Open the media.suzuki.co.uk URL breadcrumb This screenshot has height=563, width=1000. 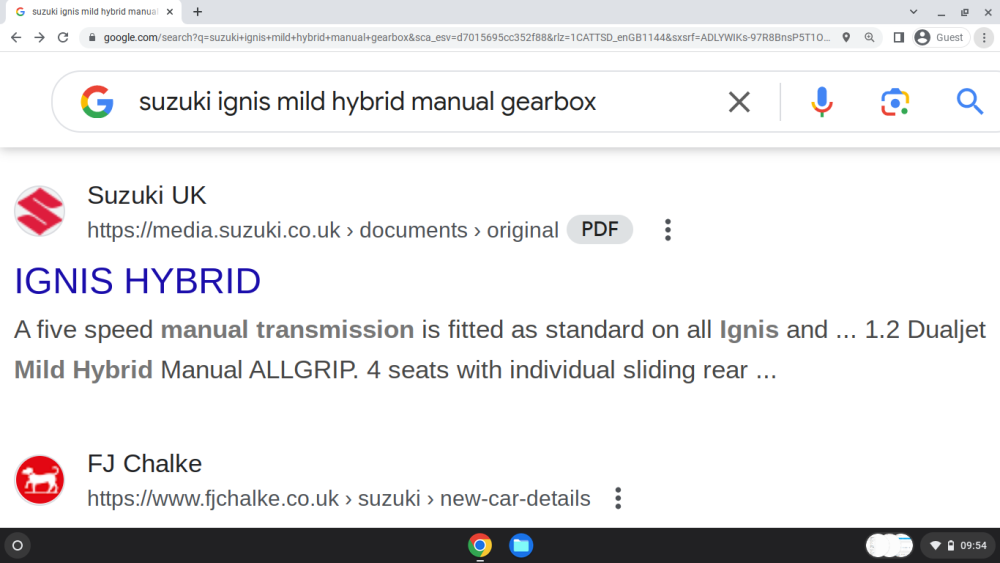pos(323,230)
